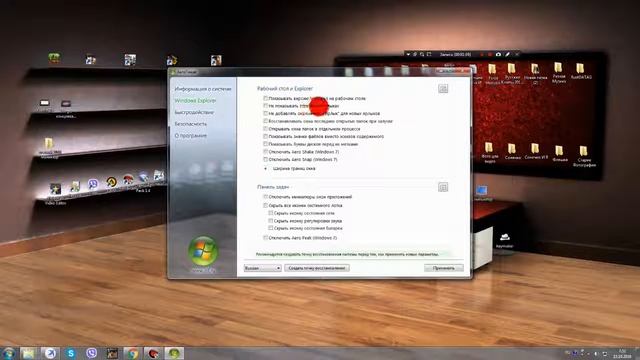Screen dimensions: 640x360
Task: Open the Фото для видео desktop folder
Action: click(x=489, y=152)
